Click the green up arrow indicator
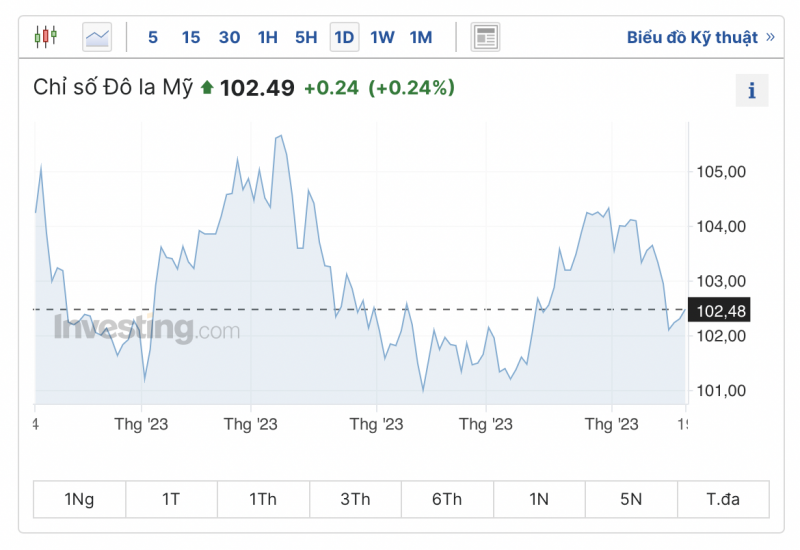This screenshot has height=550, width=800. click(x=207, y=88)
